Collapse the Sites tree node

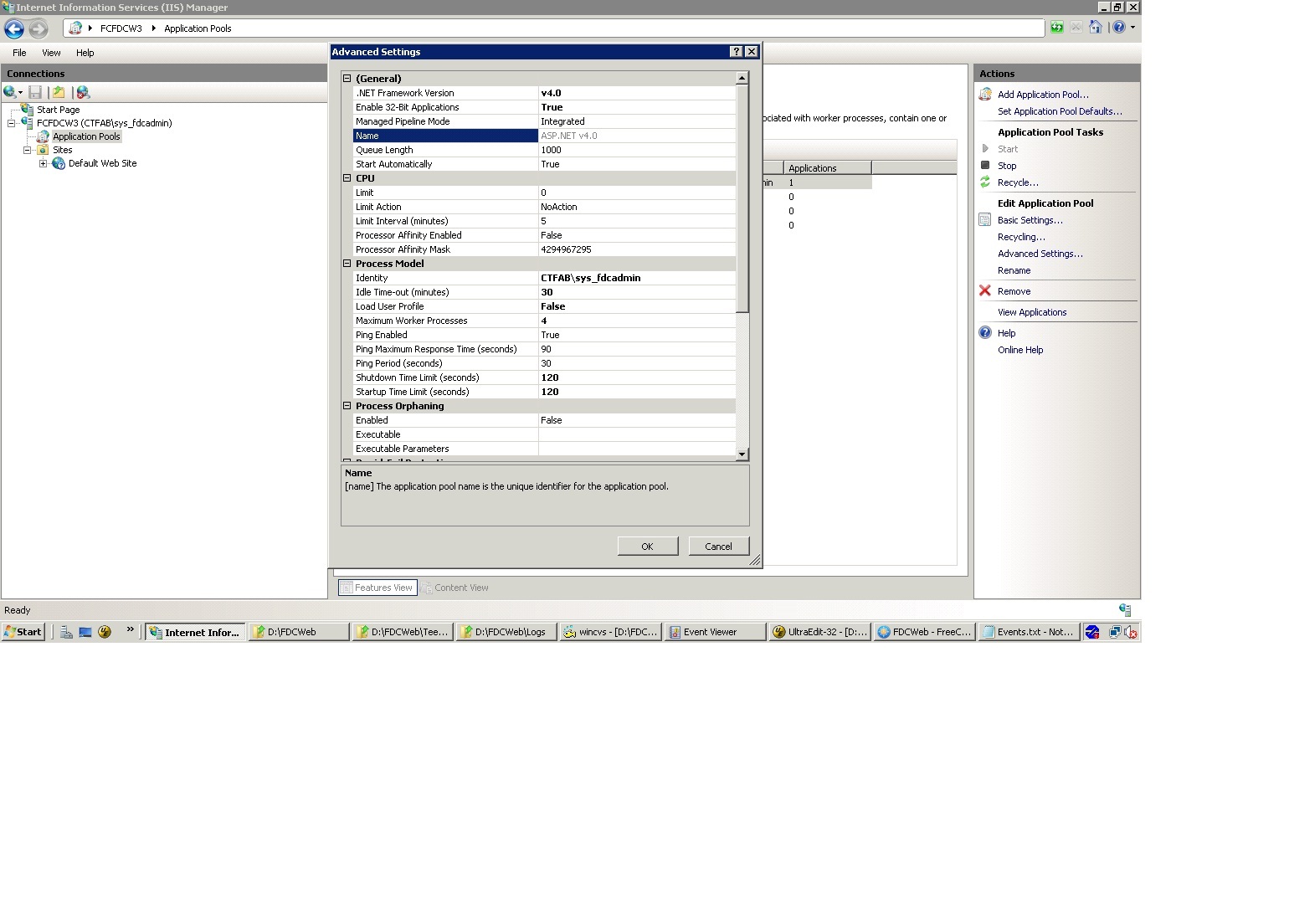tap(28, 150)
